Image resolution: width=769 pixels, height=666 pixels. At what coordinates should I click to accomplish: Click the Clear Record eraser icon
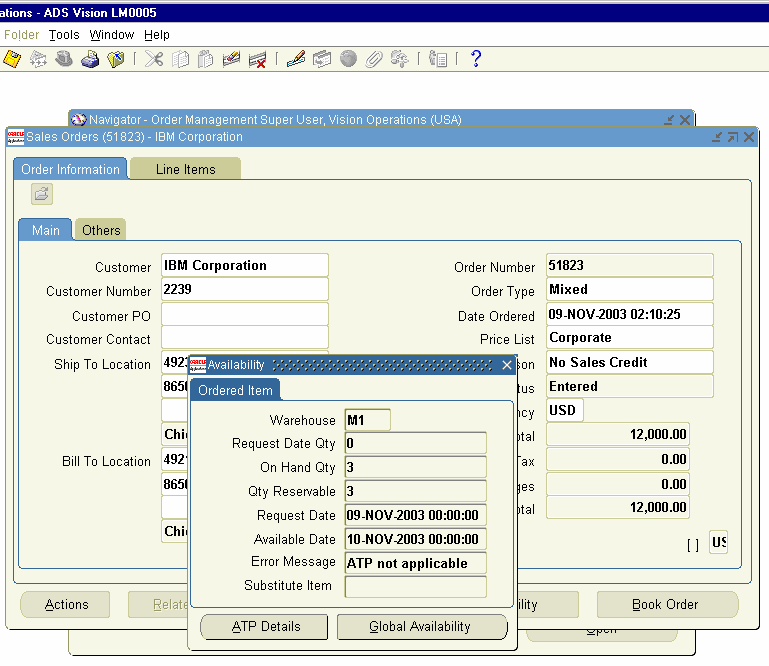point(231,59)
